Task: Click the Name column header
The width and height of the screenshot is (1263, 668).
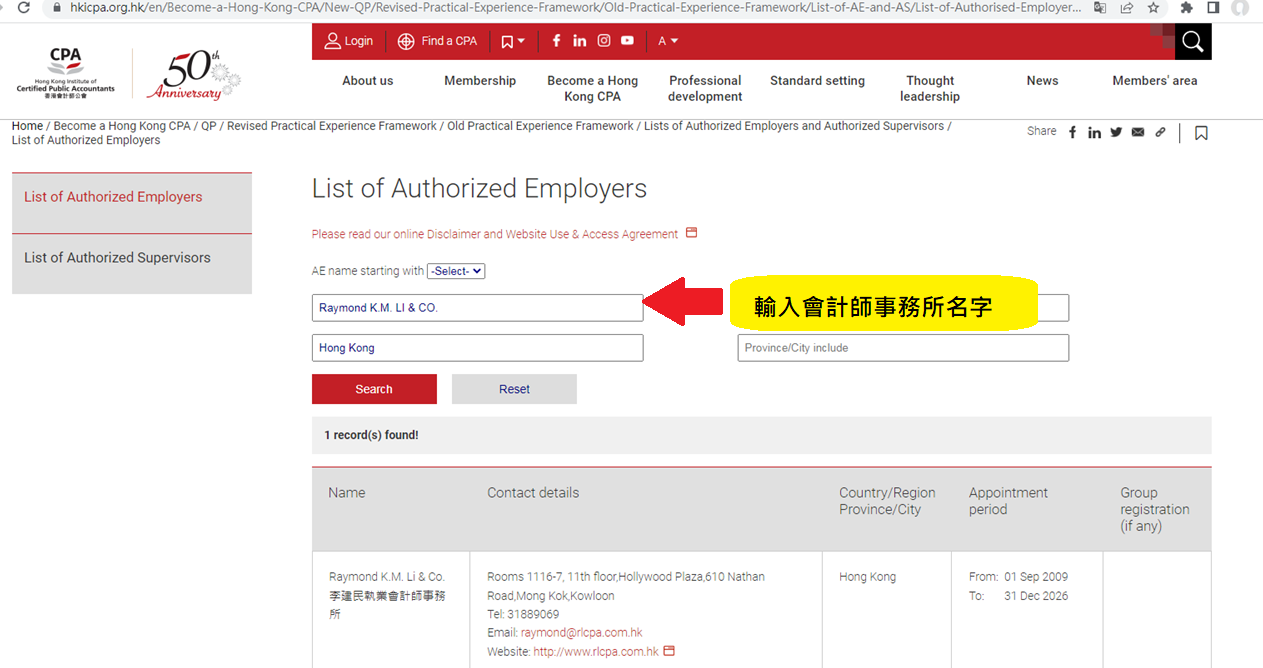Action: tap(347, 493)
